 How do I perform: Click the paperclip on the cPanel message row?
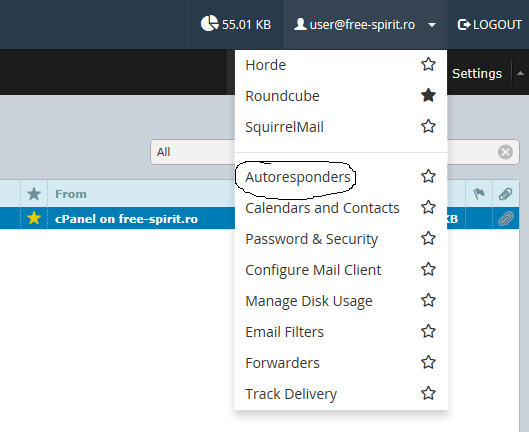click(x=505, y=218)
